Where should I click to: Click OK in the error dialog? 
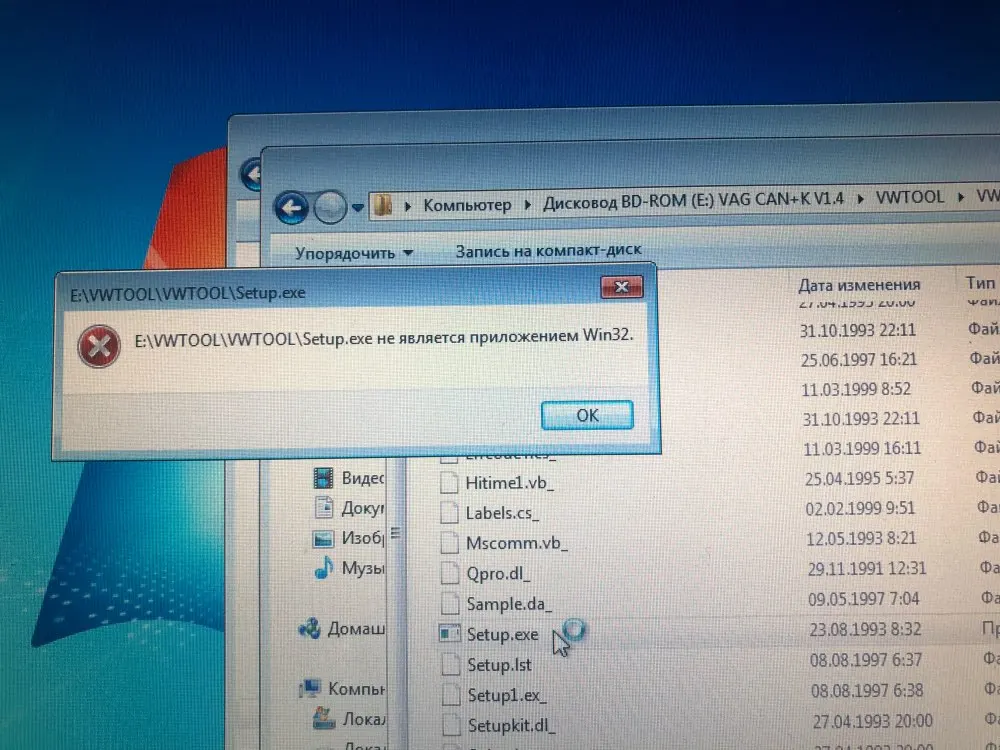click(x=587, y=415)
